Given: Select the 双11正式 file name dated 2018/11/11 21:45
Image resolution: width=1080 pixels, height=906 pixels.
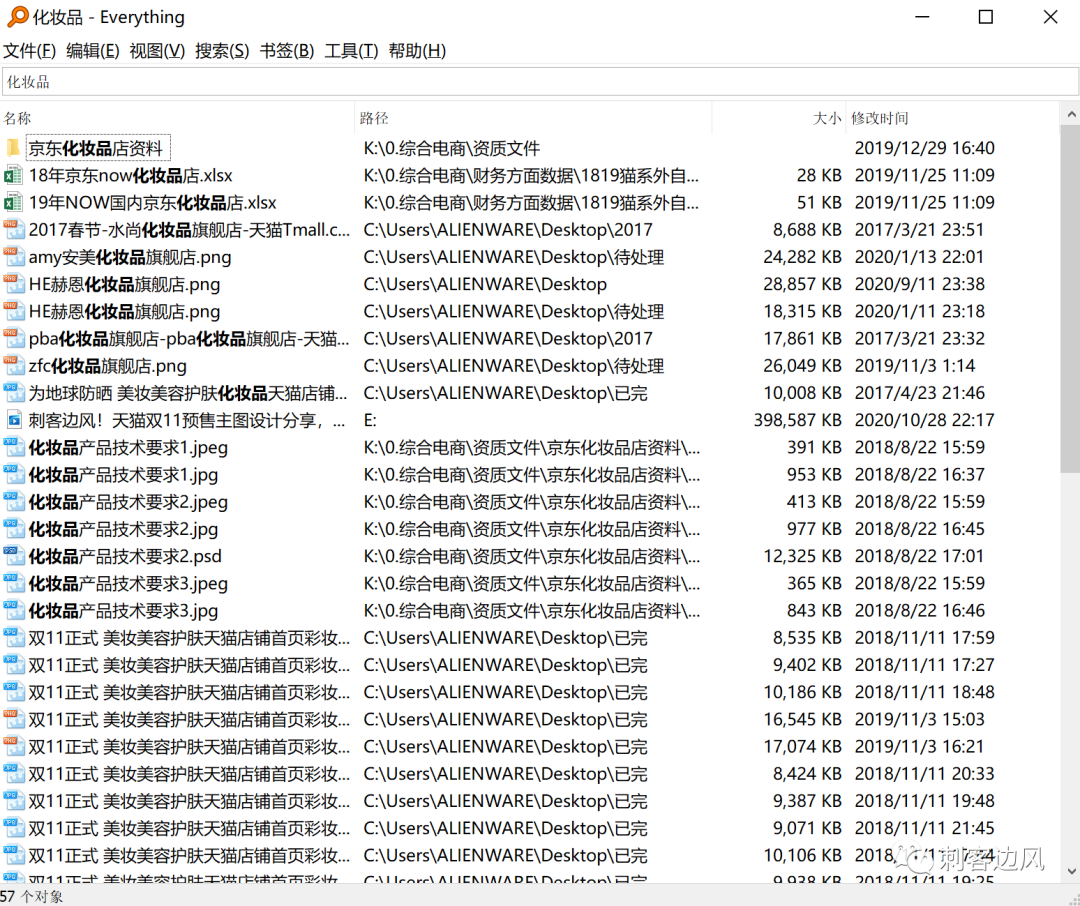Looking at the screenshot, I should [189, 828].
